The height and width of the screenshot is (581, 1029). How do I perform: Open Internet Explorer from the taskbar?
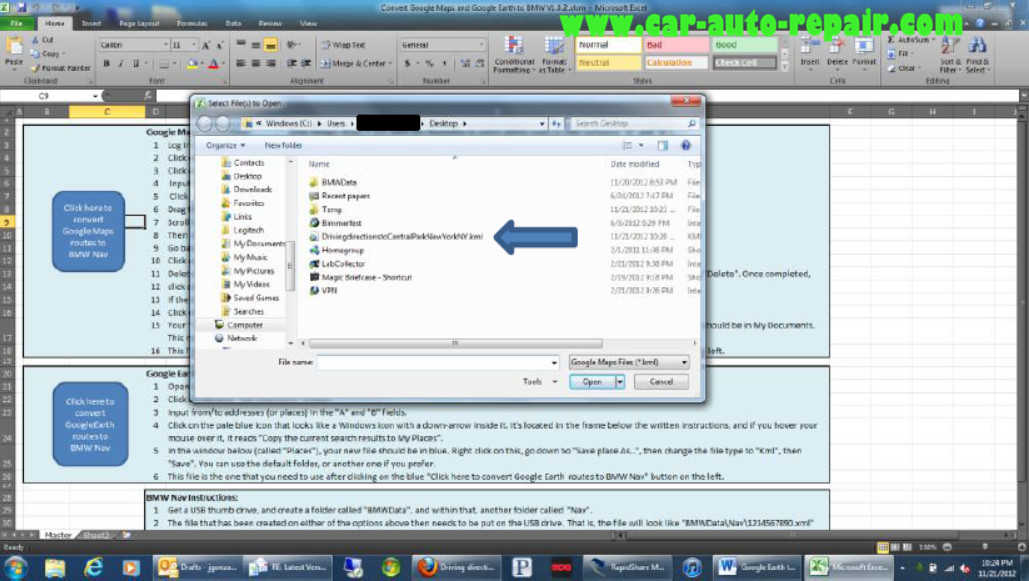[93, 567]
